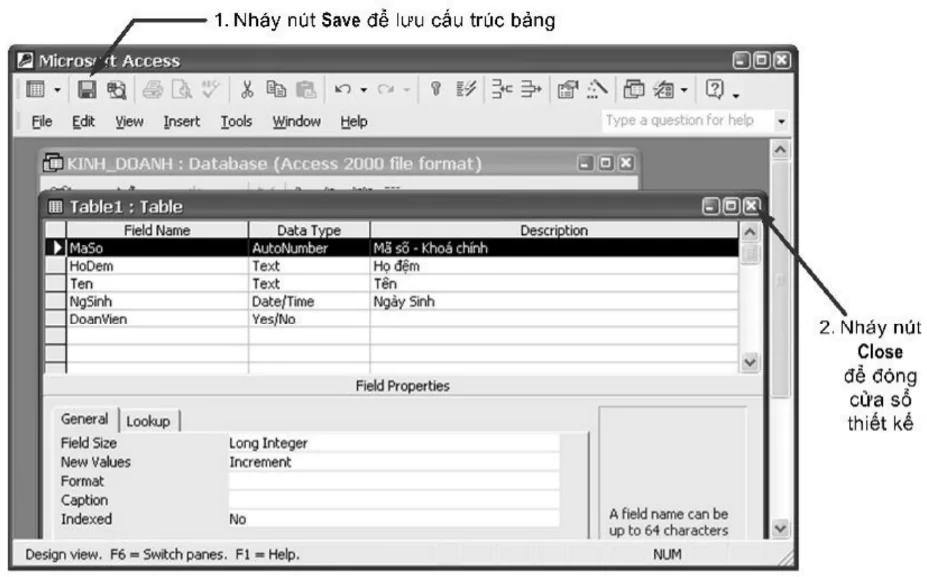This screenshot has width=927, height=577.
Task: Click the AutoNumber data type cell
Action: [x=309, y=248]
